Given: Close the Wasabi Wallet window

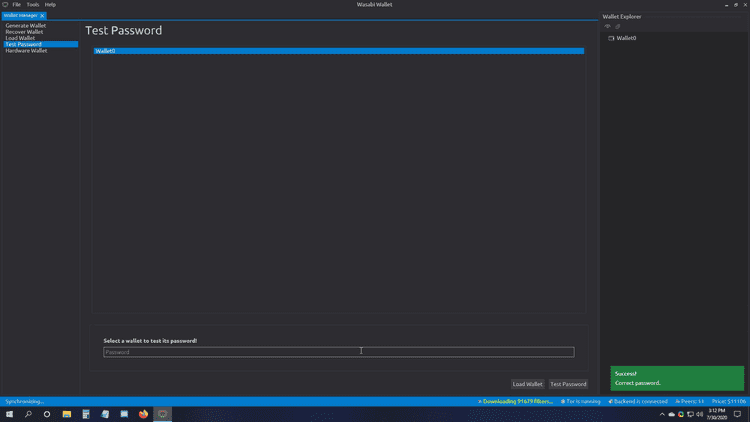Looking at the screenshot, I should coord(745,5).
